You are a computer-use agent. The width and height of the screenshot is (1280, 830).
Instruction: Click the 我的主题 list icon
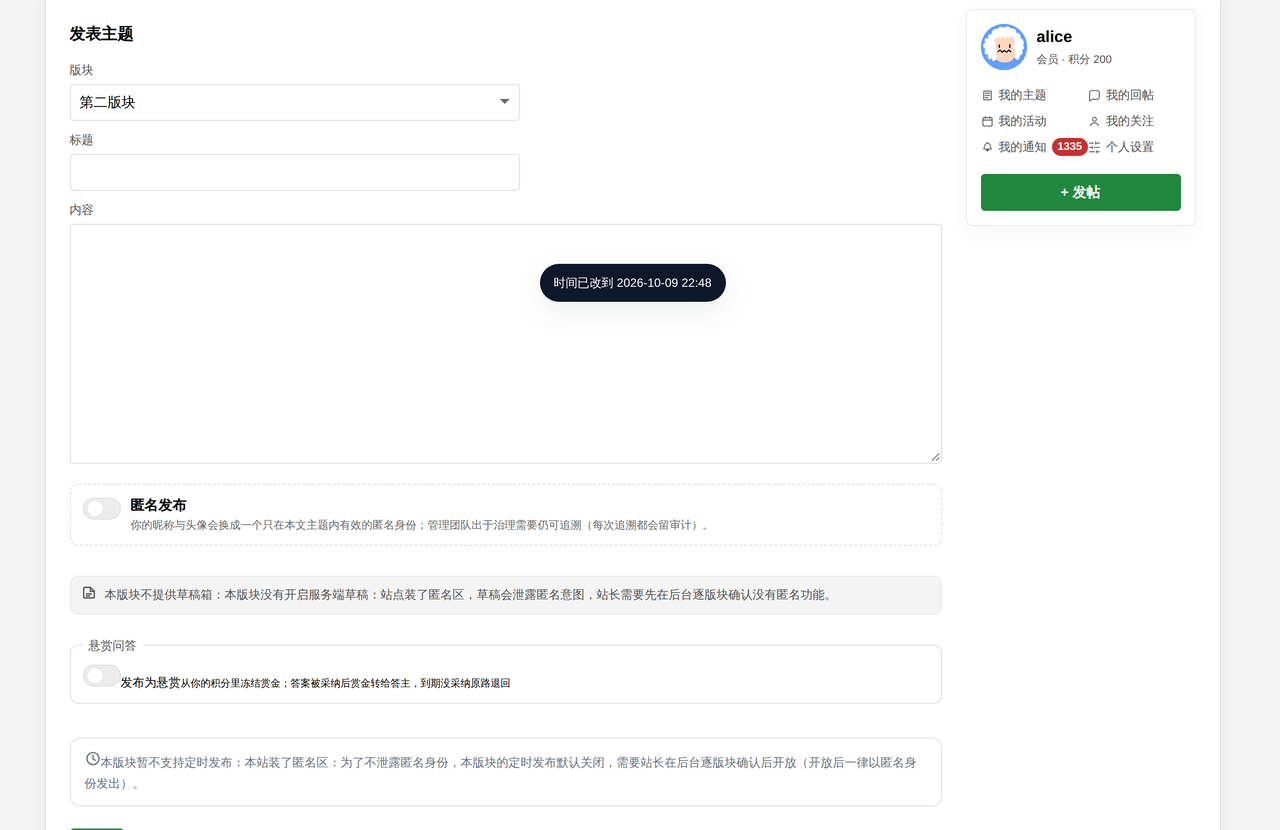click(x=988, y=95)
